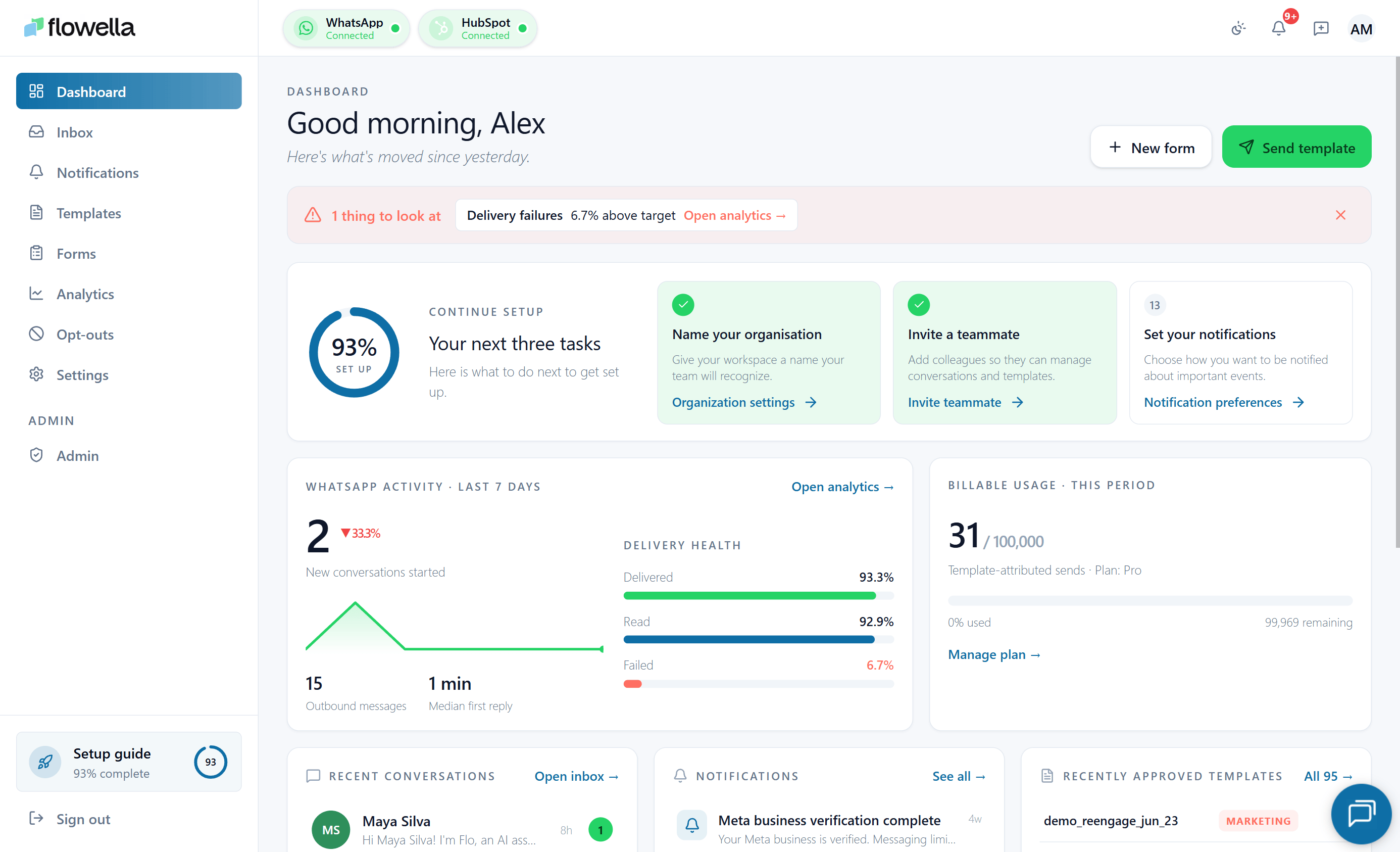
Task: Click the Analytics chart icon in sidebar
Action: 36,293
